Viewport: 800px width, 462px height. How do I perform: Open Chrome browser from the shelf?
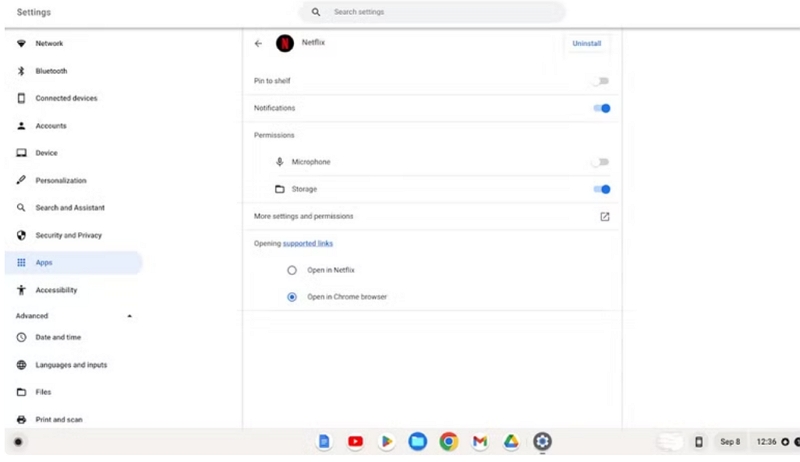[x=449, y=442]
